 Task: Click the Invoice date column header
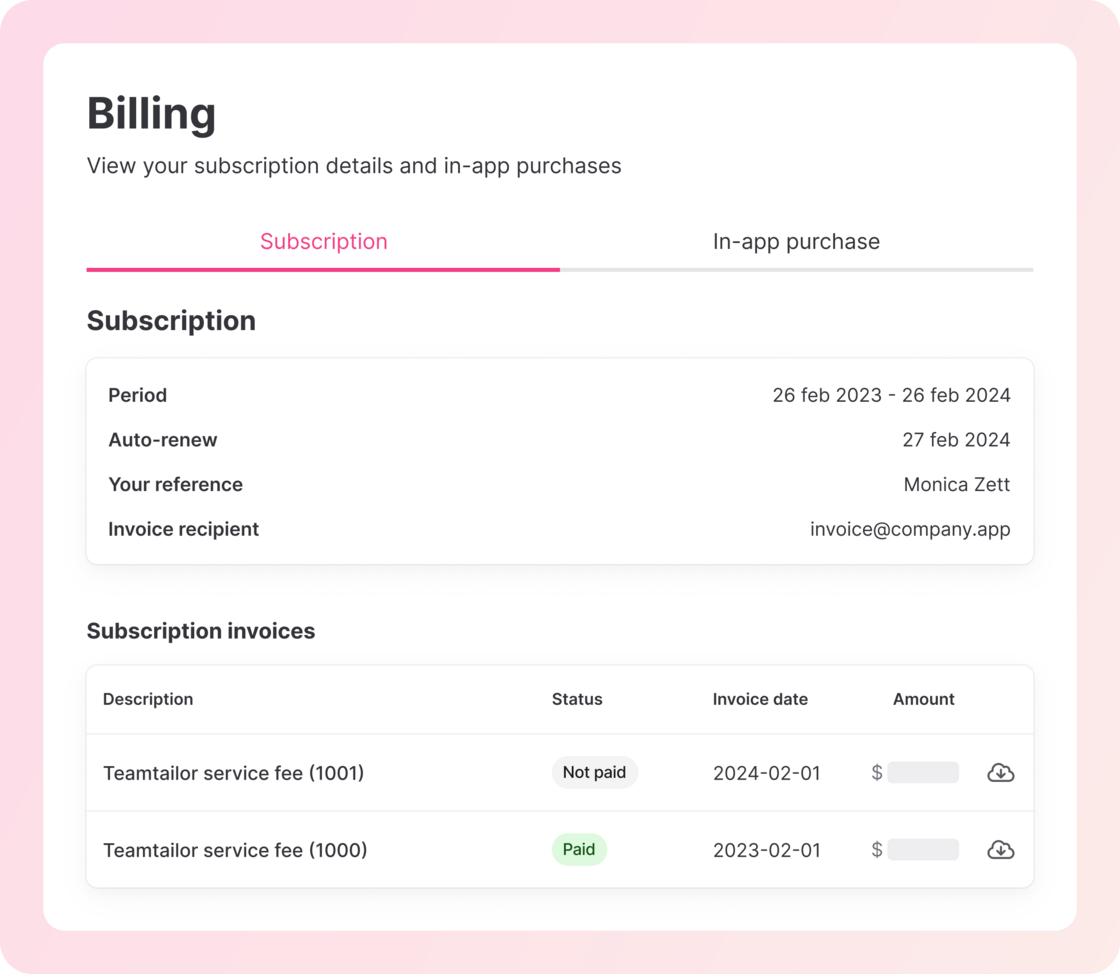tap(760, 699)
